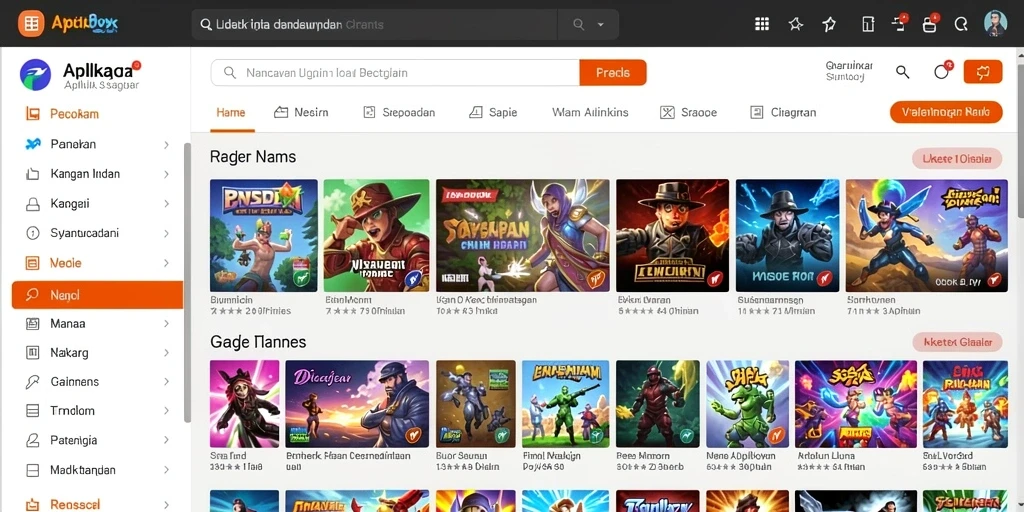Click the Valeinnogan Rado orange button

pos(946,112)
